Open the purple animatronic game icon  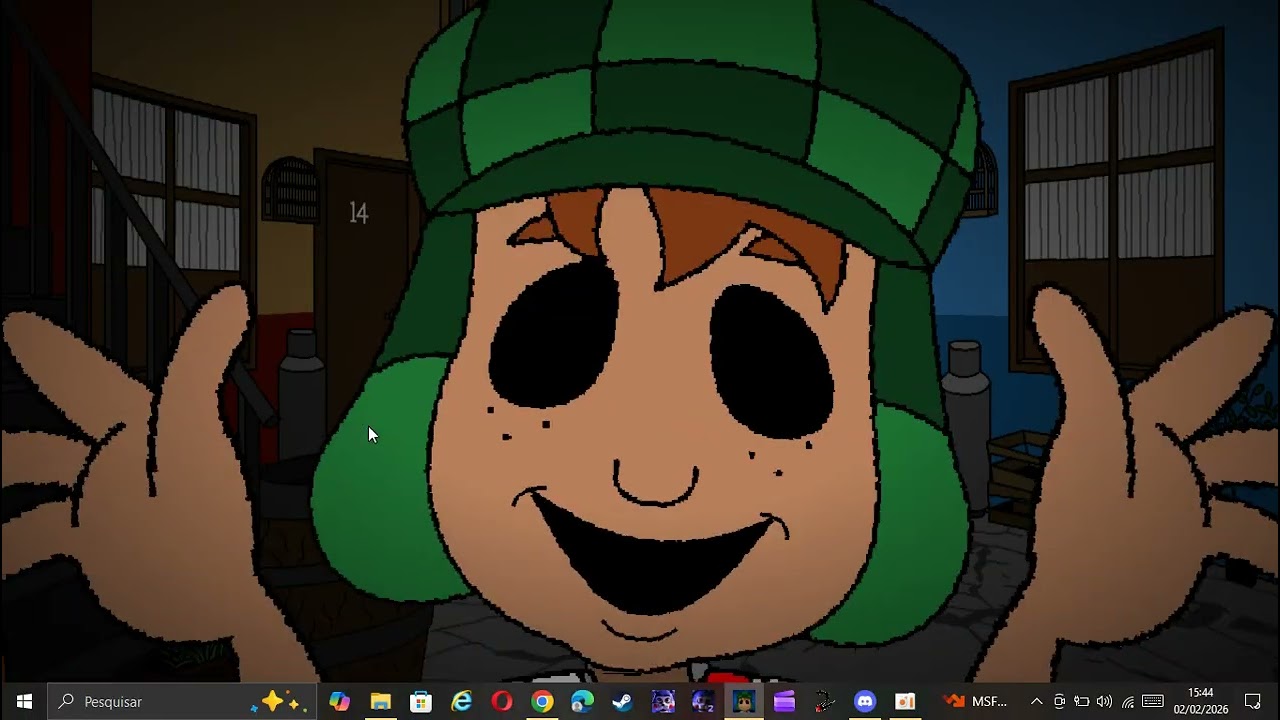pyautogui.click(x=663, y=702)
